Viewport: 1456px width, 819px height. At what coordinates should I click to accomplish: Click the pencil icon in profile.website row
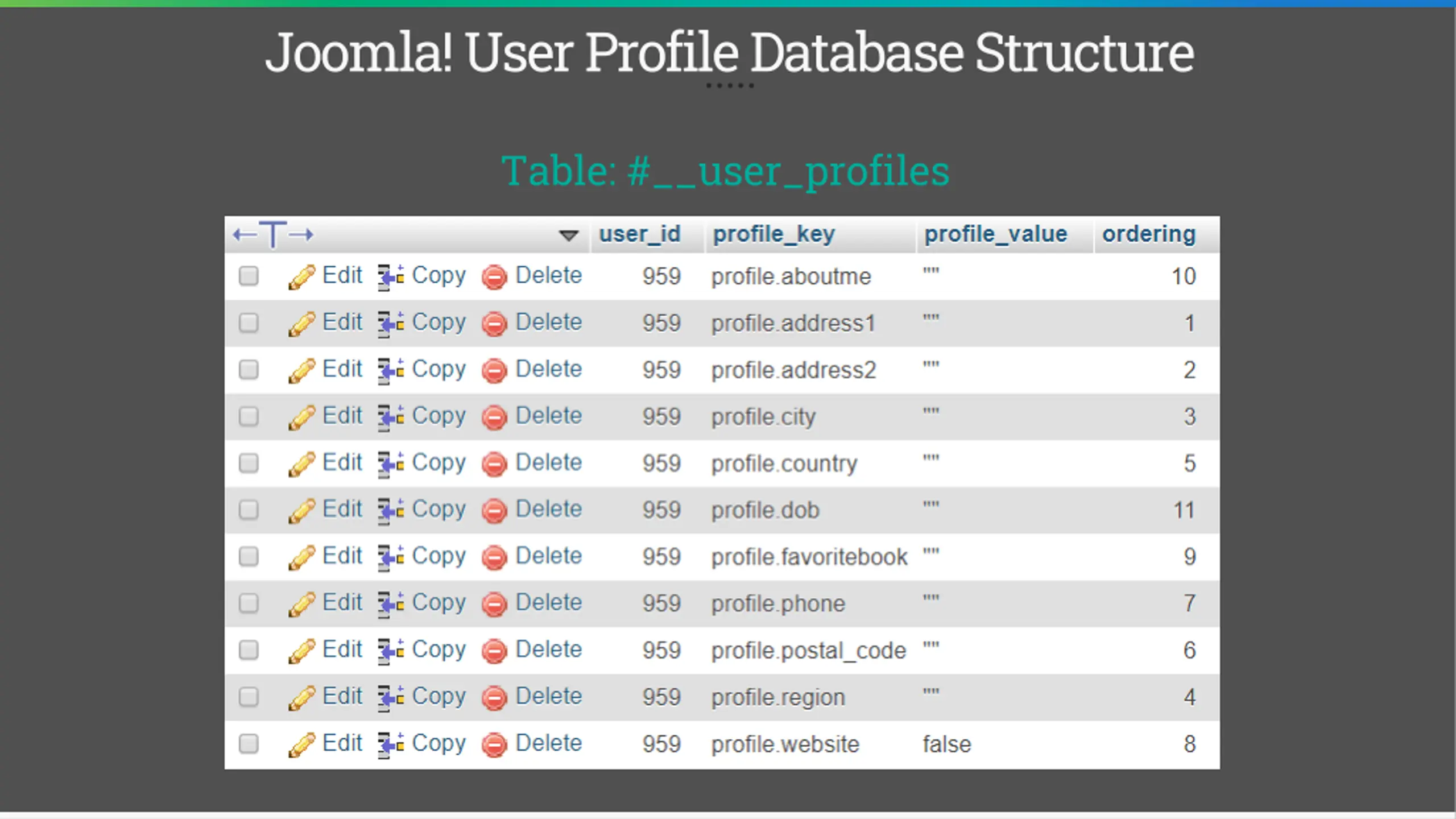[301, 744]
